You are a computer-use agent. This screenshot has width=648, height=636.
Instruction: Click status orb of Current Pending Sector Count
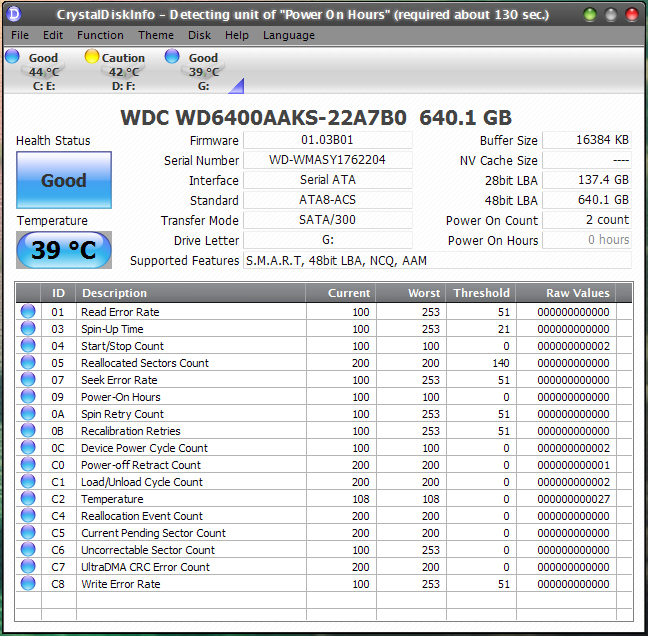(x=28, y=532)
